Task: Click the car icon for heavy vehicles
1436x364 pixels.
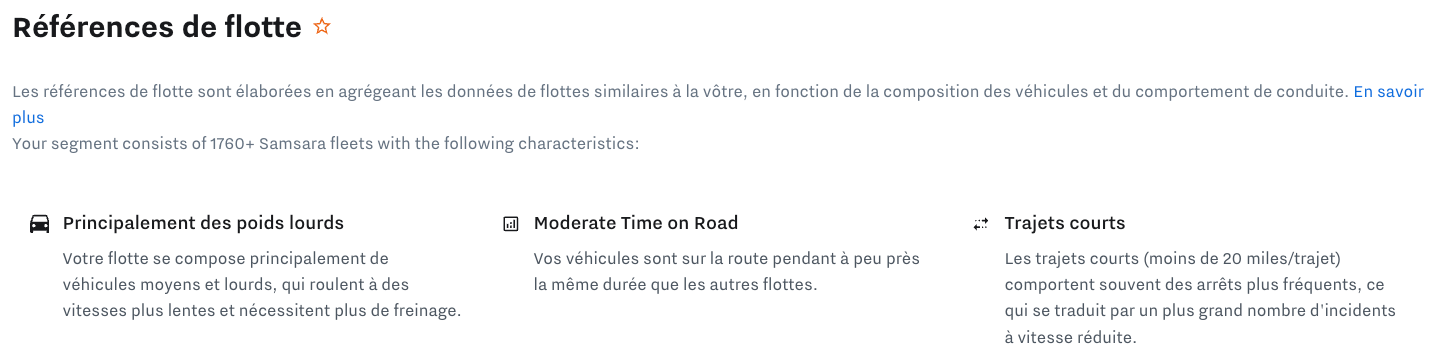Action: tap(40, 223)
